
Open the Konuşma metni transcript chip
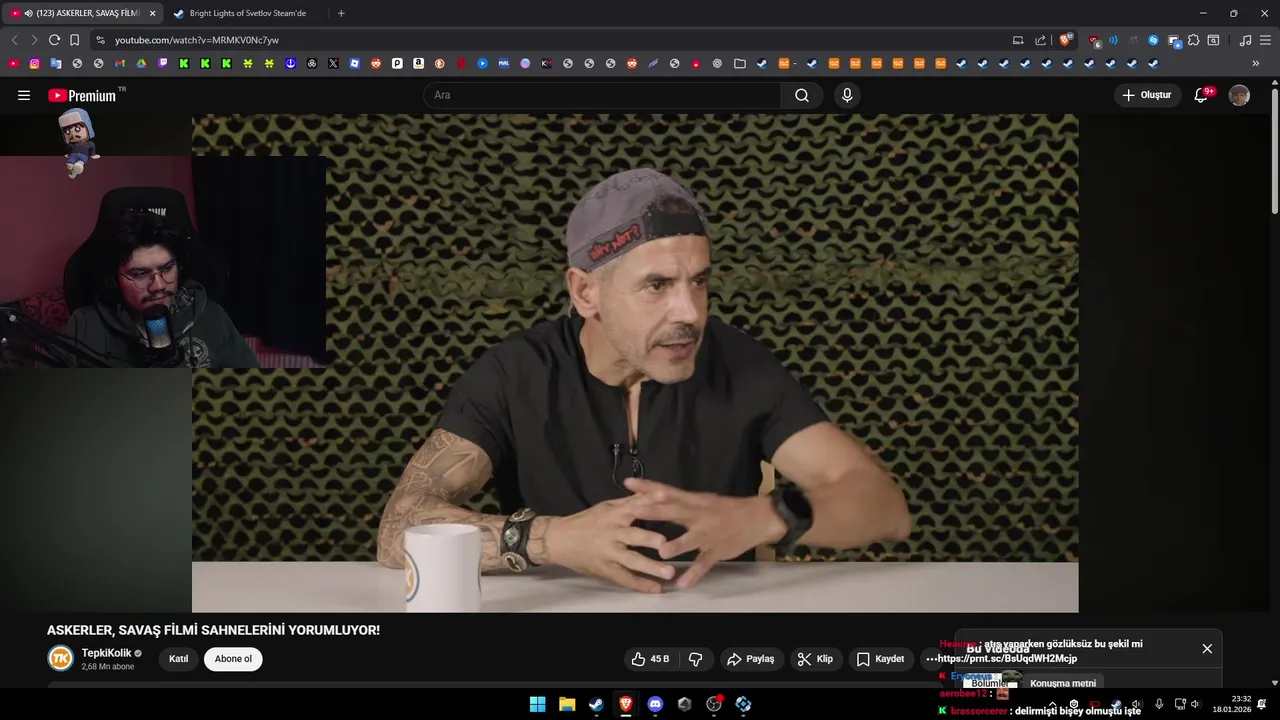1062,684
